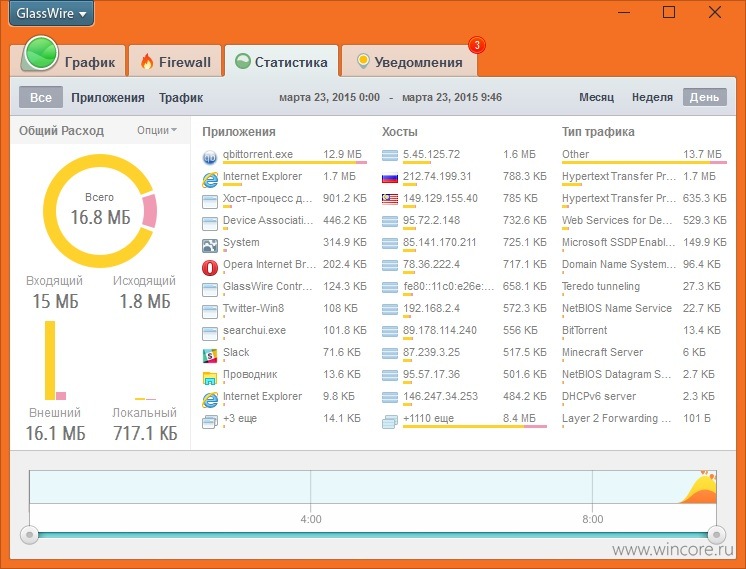This screenshot has height=569, width=746.
Task: Click the Twitter-Win8 app icon
Action: point(210,311)
